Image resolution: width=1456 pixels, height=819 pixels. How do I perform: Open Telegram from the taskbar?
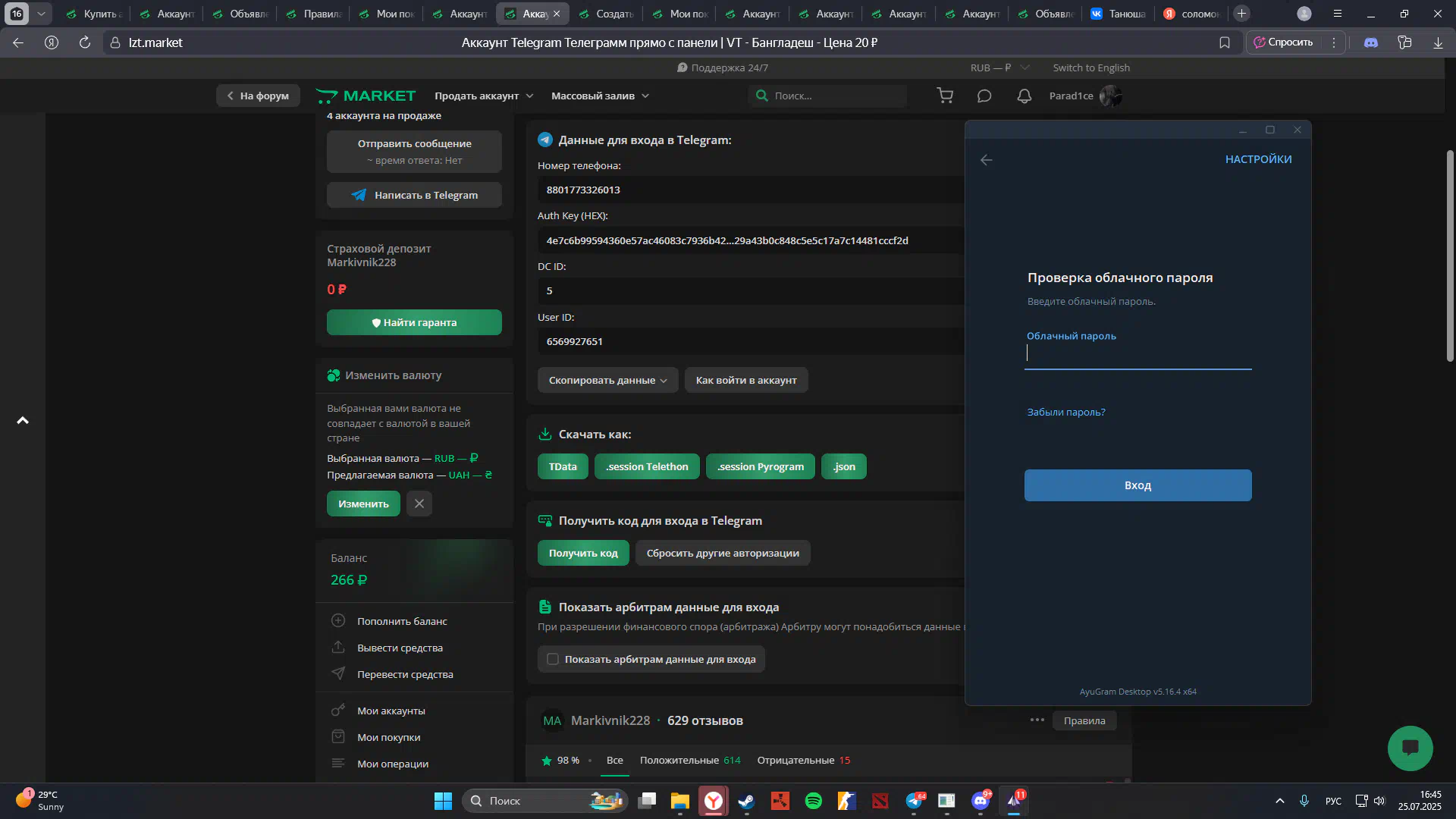coord(915,801)
